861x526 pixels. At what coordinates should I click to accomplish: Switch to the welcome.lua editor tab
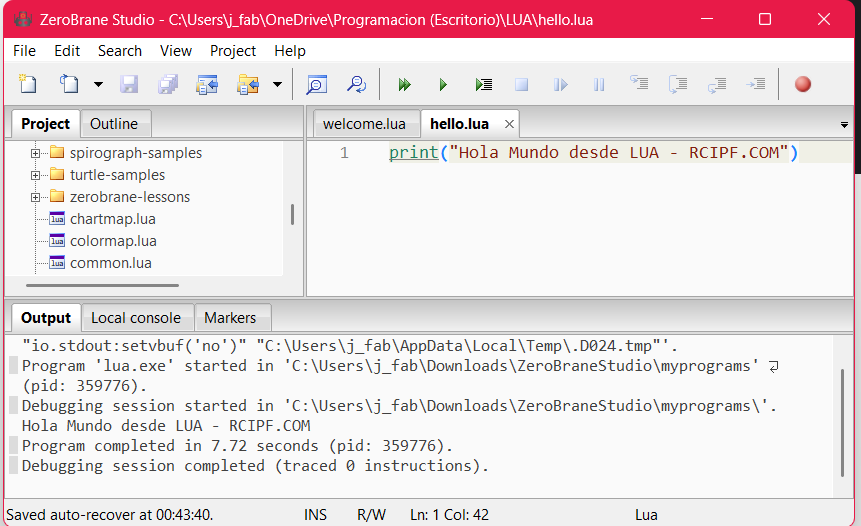coord(363,124)
